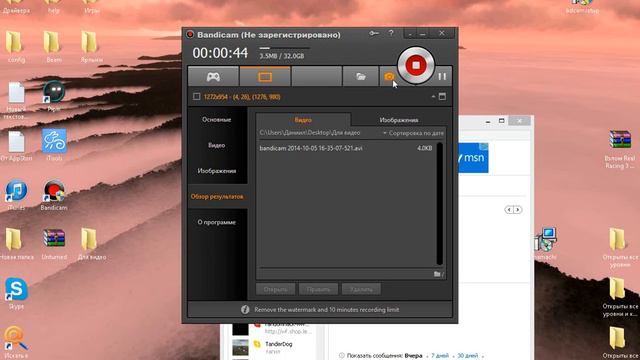Open the Ярлыки desktop folder
640x360 pixels.
coord(91,47)
